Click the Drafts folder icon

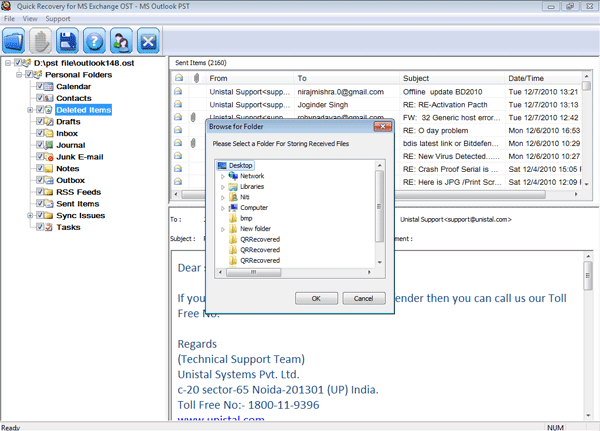click(49, 122)
